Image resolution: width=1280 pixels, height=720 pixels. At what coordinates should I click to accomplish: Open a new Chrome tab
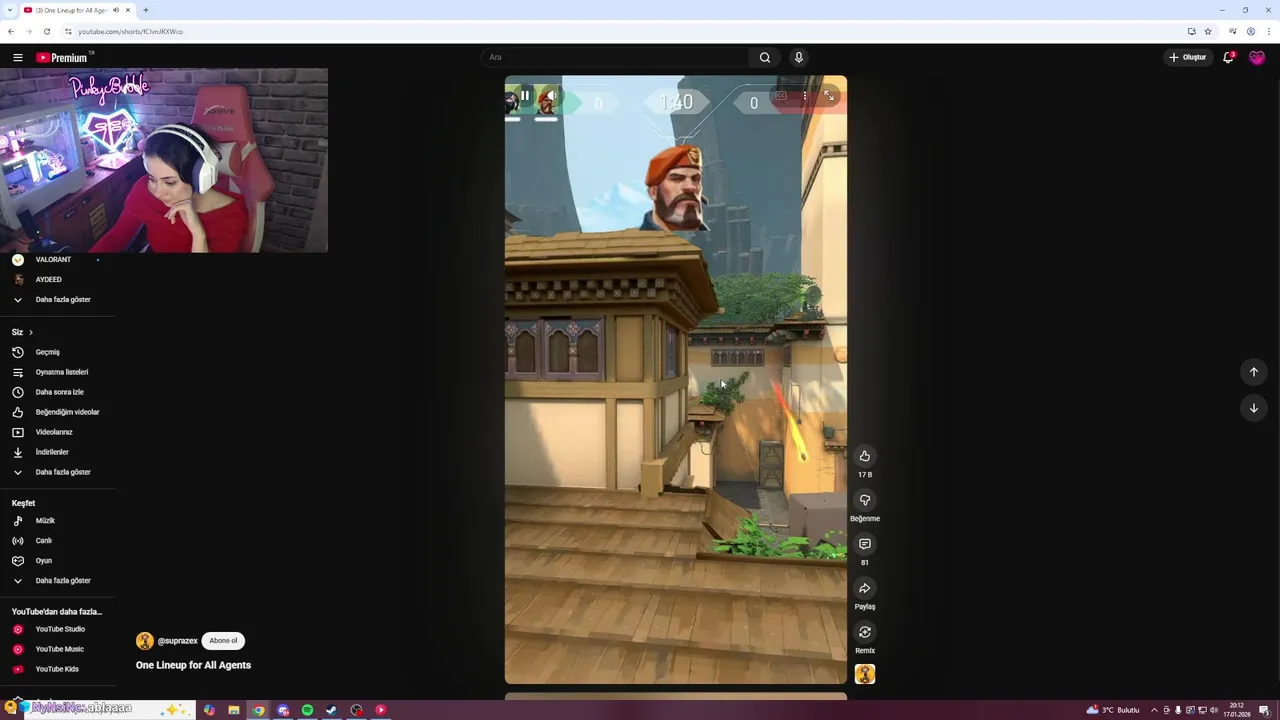[x=146, y=10]
